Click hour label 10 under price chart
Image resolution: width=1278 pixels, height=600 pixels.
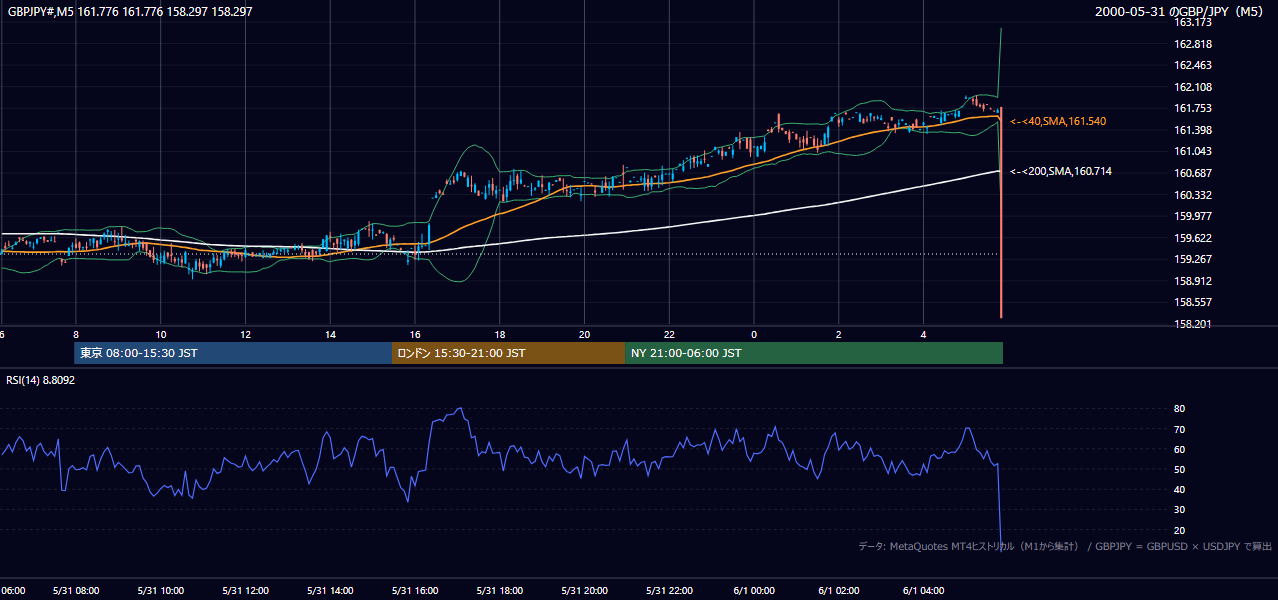pos(161,334)
